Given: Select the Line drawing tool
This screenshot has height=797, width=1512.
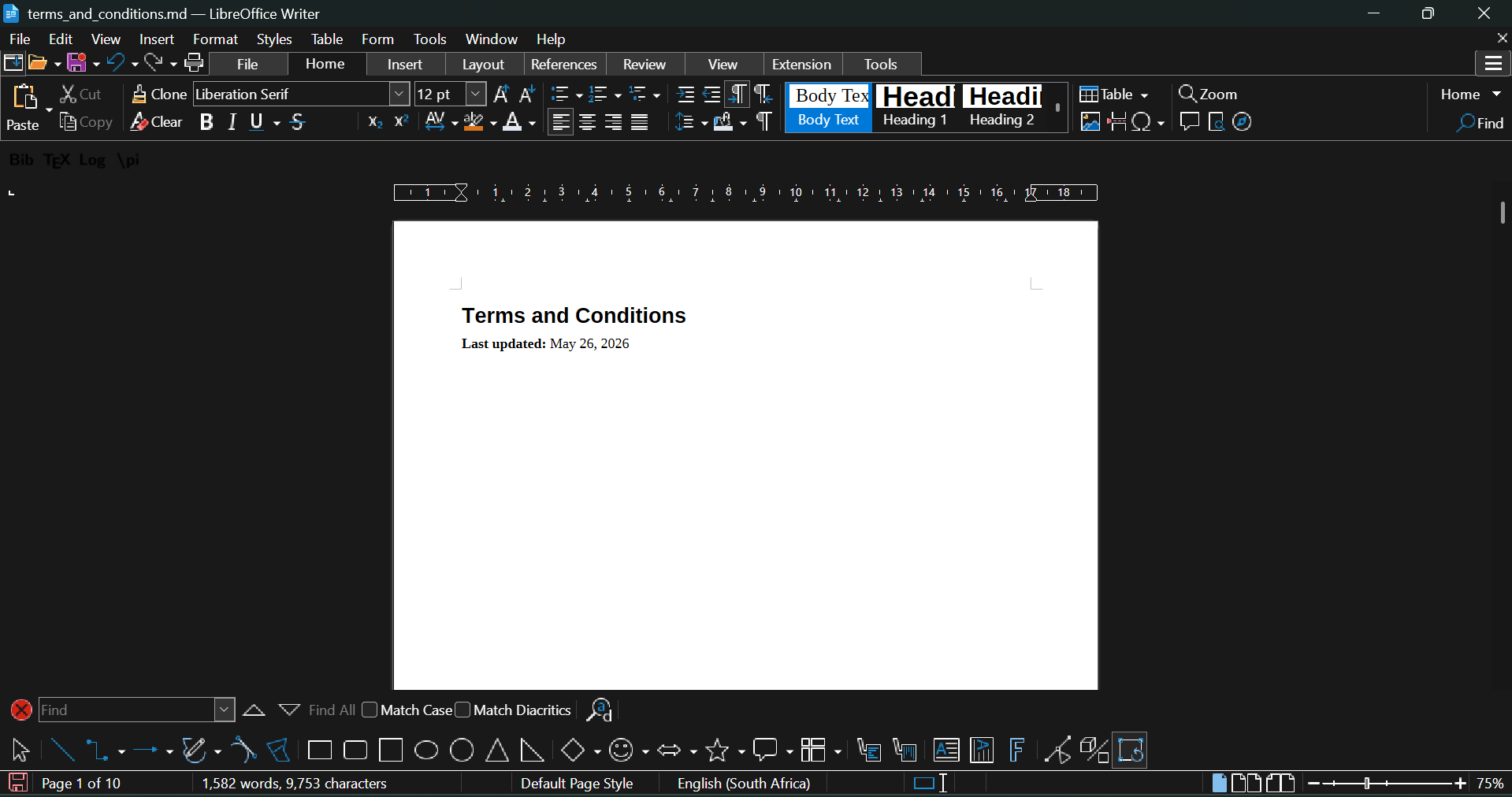Looking at the screenshot, I should (x=62, y=751).
